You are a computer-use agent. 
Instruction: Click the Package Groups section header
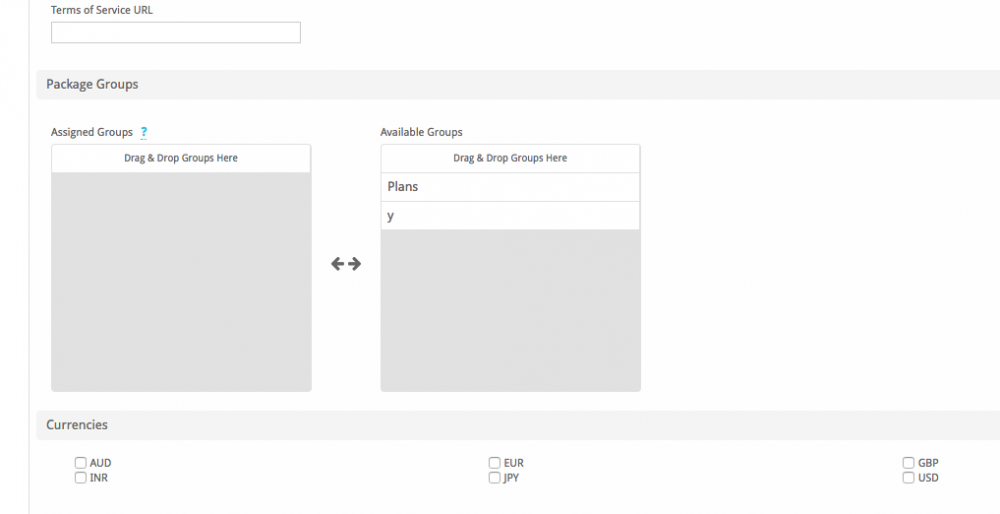point(518,84)
